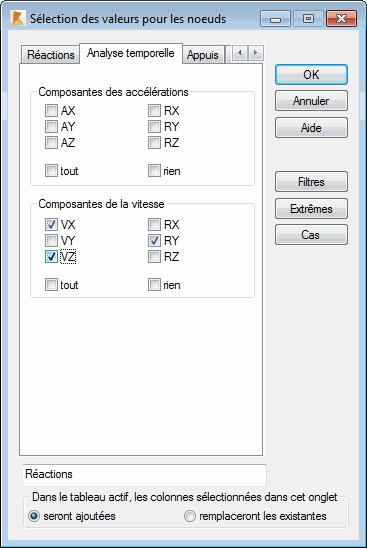Check the AZ acceleration component
Image resolution: width=367 pixels, height=548 pixels.
pyautogui.click(x=51, y=143)
